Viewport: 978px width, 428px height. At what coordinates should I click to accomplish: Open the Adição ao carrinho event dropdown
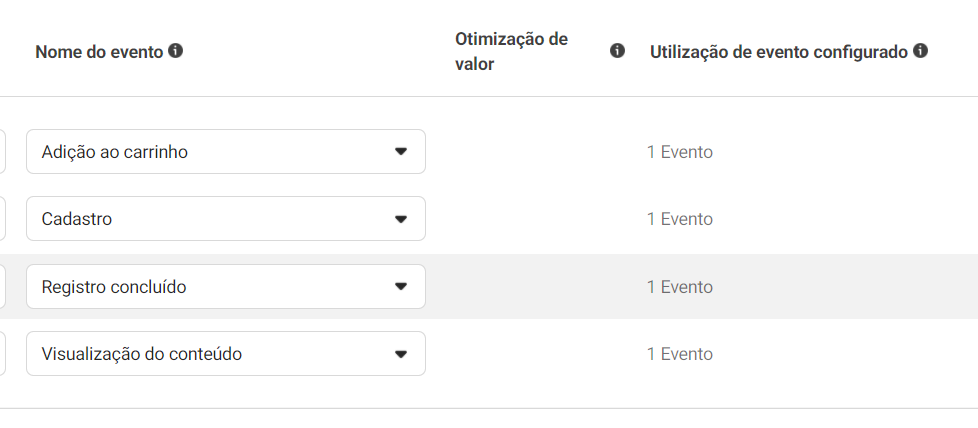[x=226, y=152]
